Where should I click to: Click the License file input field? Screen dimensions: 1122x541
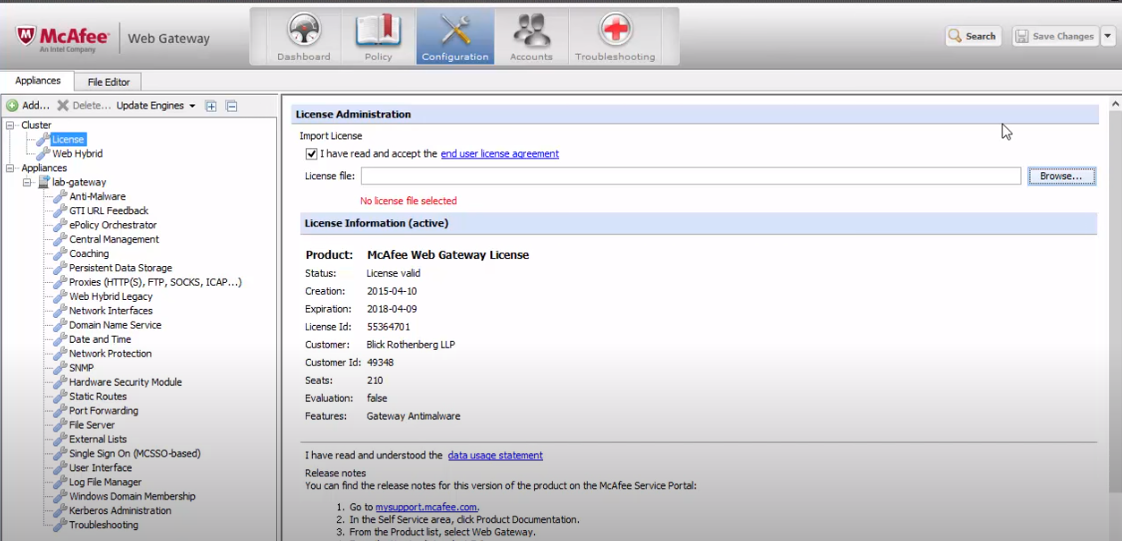(x=690, y=176)
